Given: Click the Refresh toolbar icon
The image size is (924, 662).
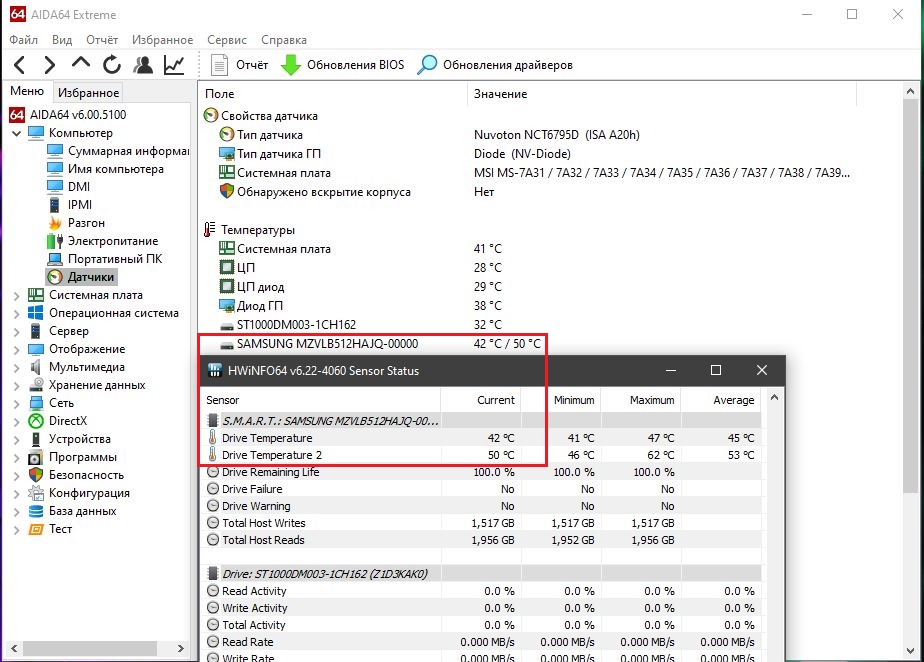Looking at the screenshot, I should 112,65.
